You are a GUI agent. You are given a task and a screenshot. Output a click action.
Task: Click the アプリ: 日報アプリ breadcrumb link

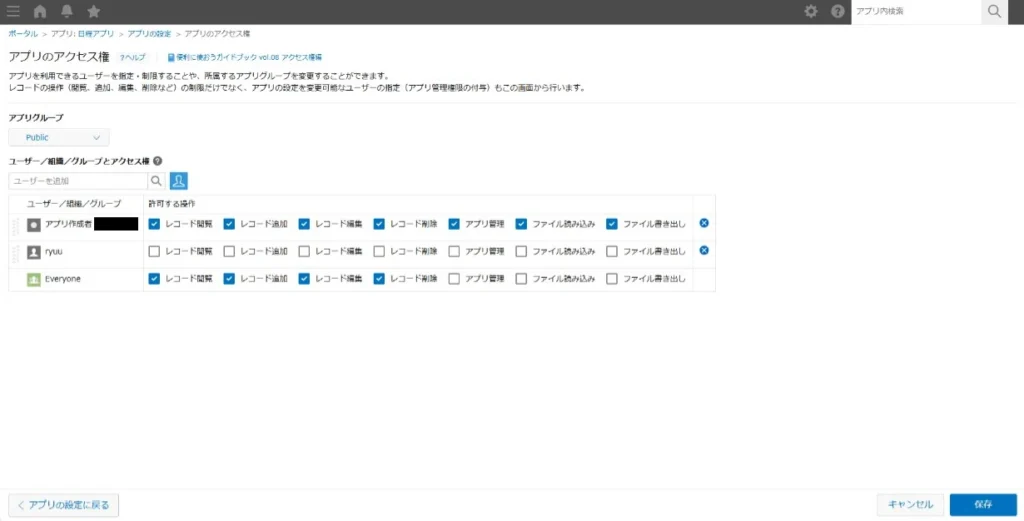82,34
